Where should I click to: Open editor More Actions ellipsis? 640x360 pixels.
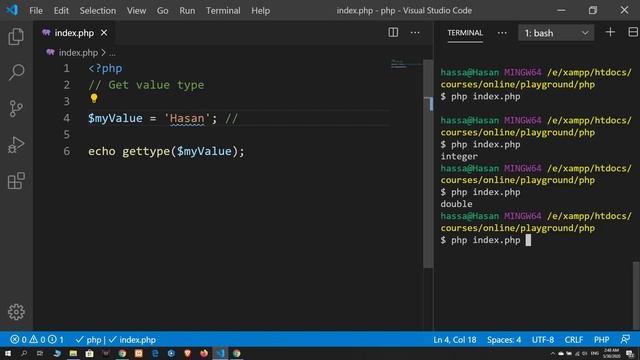[x=415, y=33]
